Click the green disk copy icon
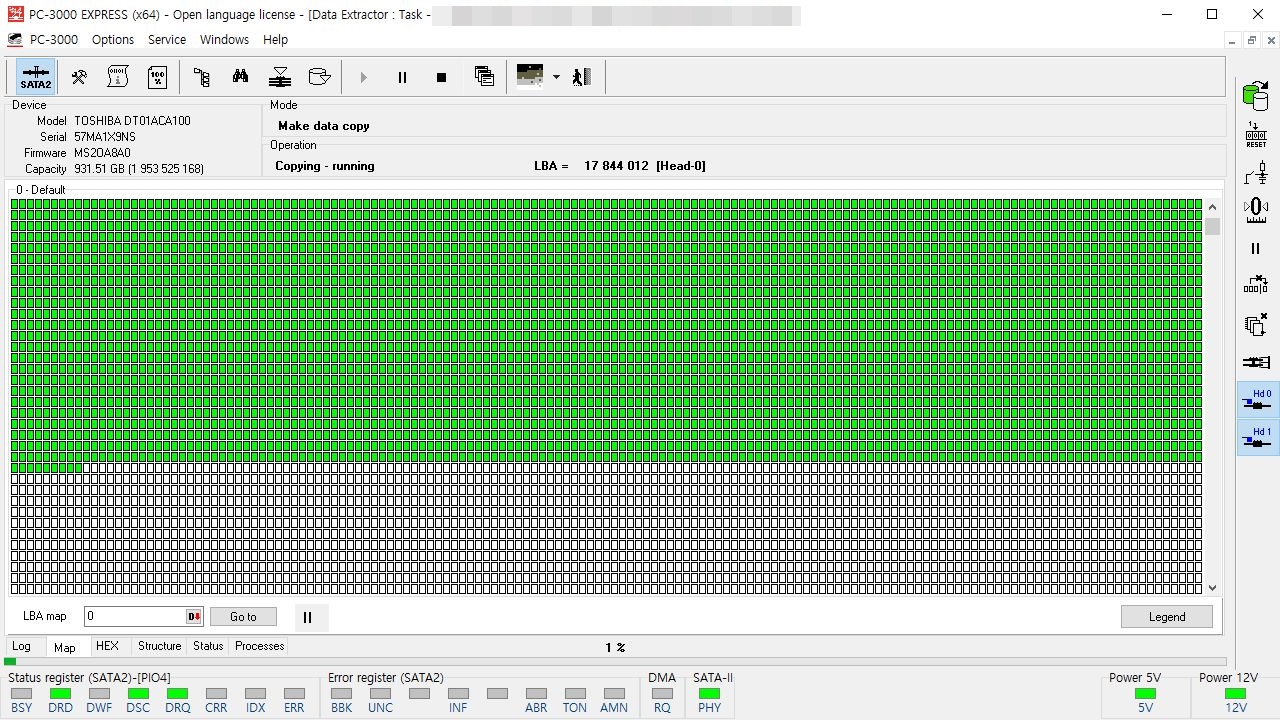The width and height of the screenshot is (1280, 720). click(x=1255, y=97)
